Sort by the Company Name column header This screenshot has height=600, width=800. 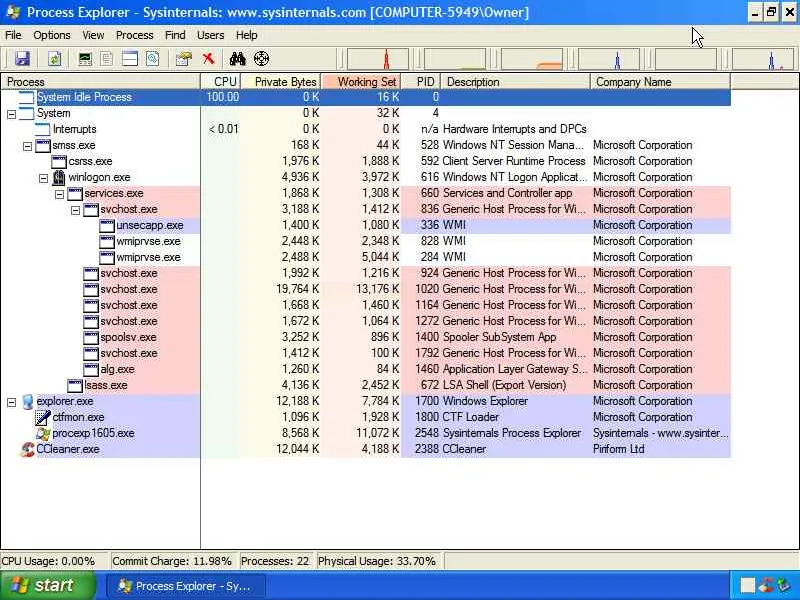click(x=661, y=82)
